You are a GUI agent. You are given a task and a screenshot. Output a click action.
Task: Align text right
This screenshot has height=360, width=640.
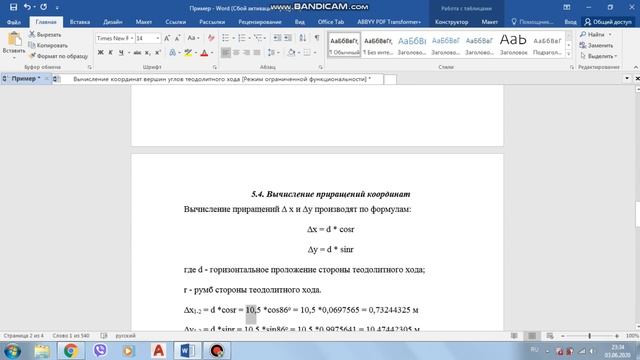click(x=246, y=53)
